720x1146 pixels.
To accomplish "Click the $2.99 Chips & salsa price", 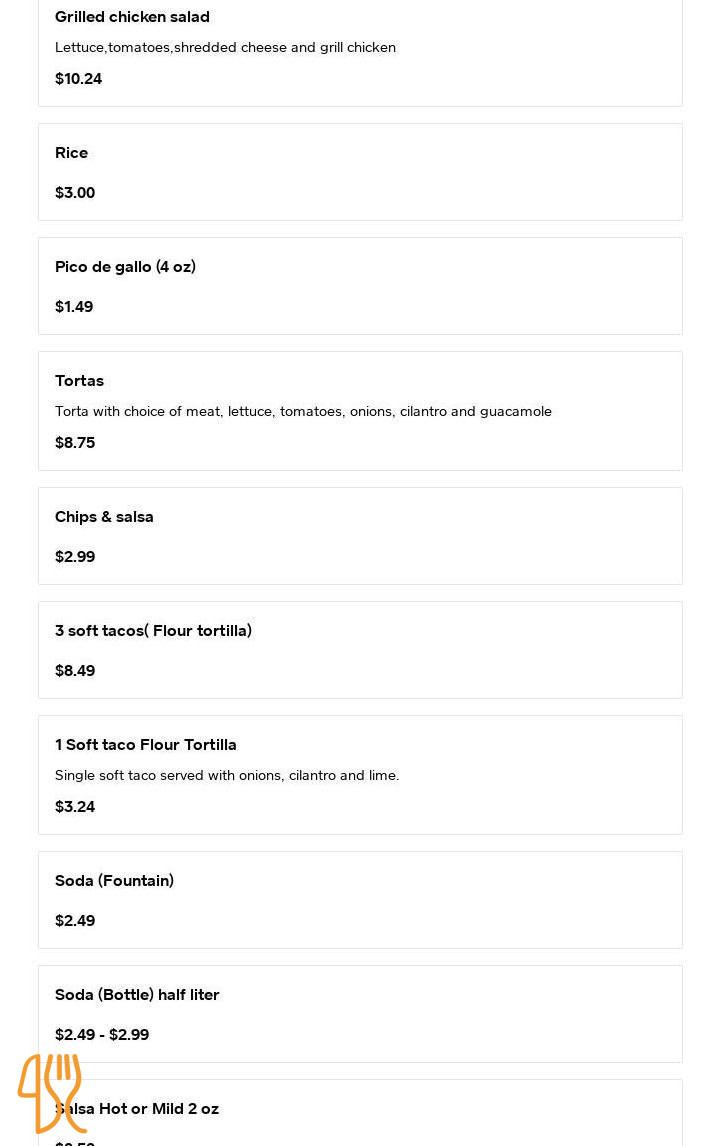I will [x=75, y=557].
